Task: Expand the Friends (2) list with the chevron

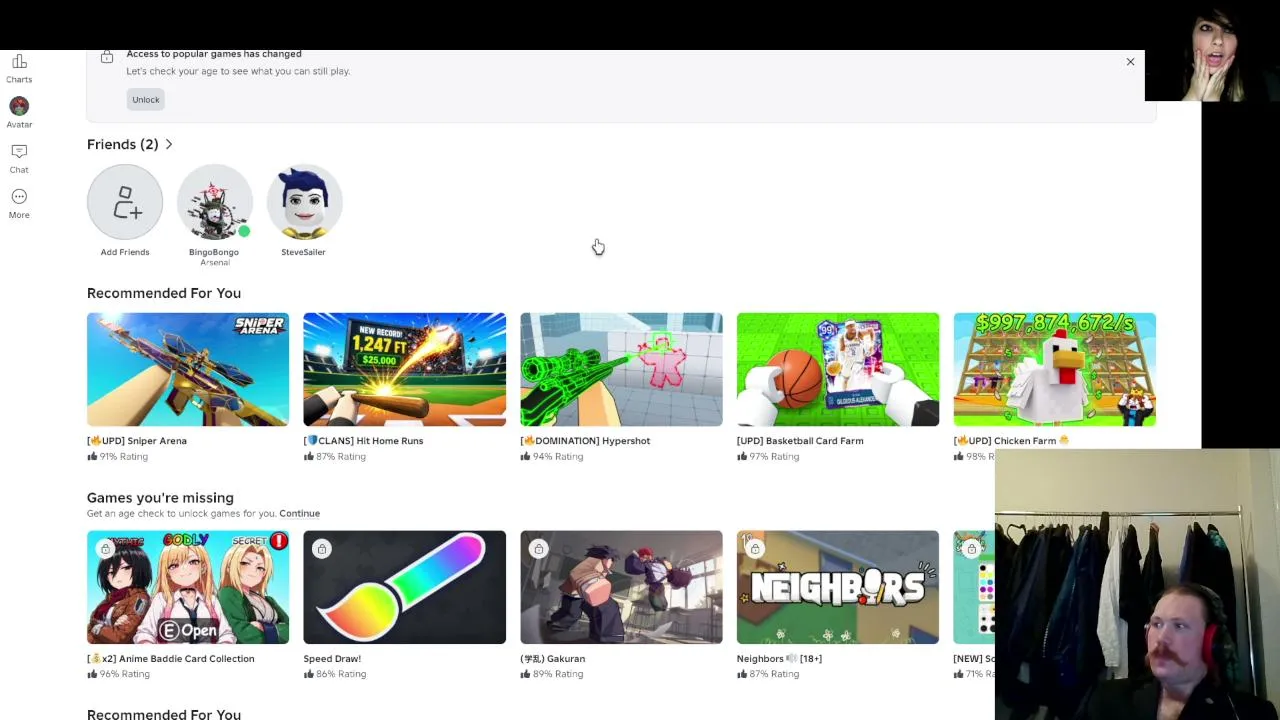Action: coord(169,145)
